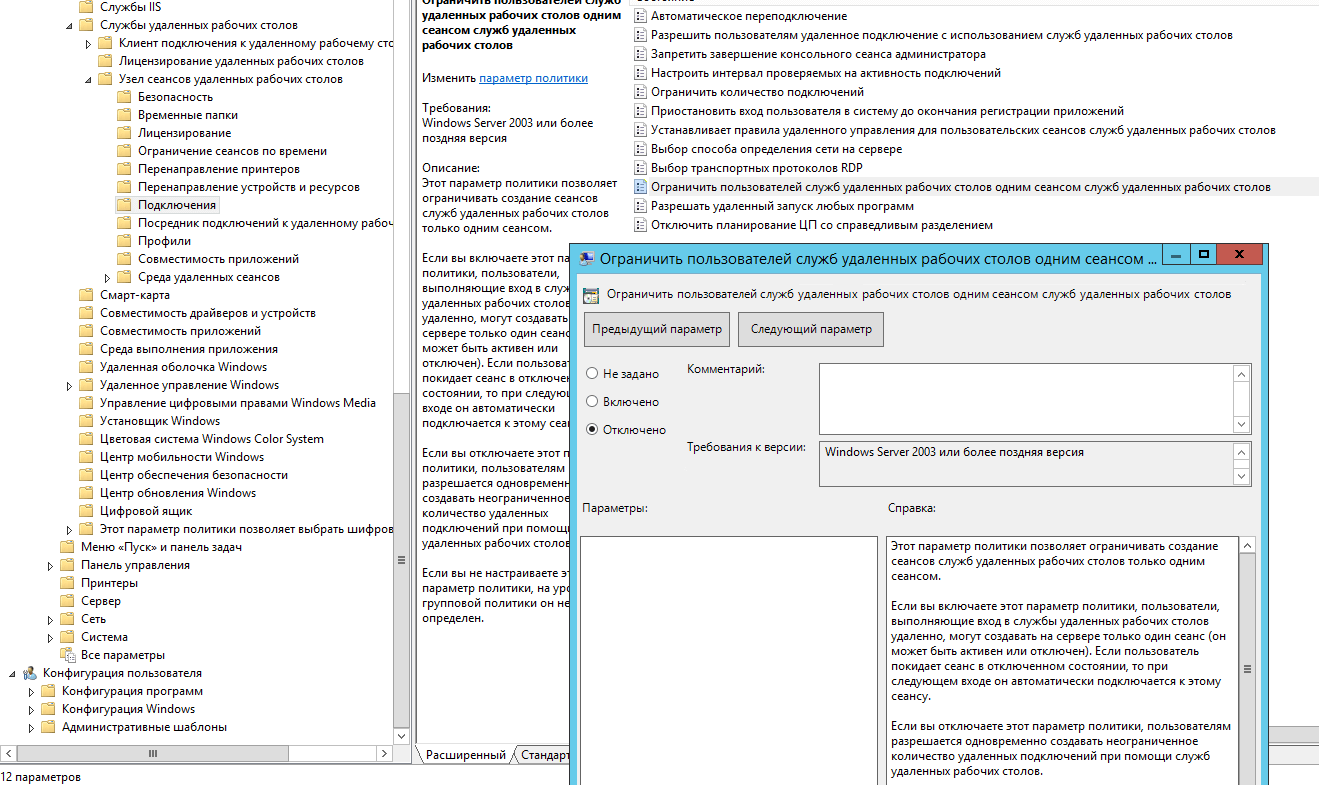Expand Конфигурация программ under user configuration

(x=32, y=691)
